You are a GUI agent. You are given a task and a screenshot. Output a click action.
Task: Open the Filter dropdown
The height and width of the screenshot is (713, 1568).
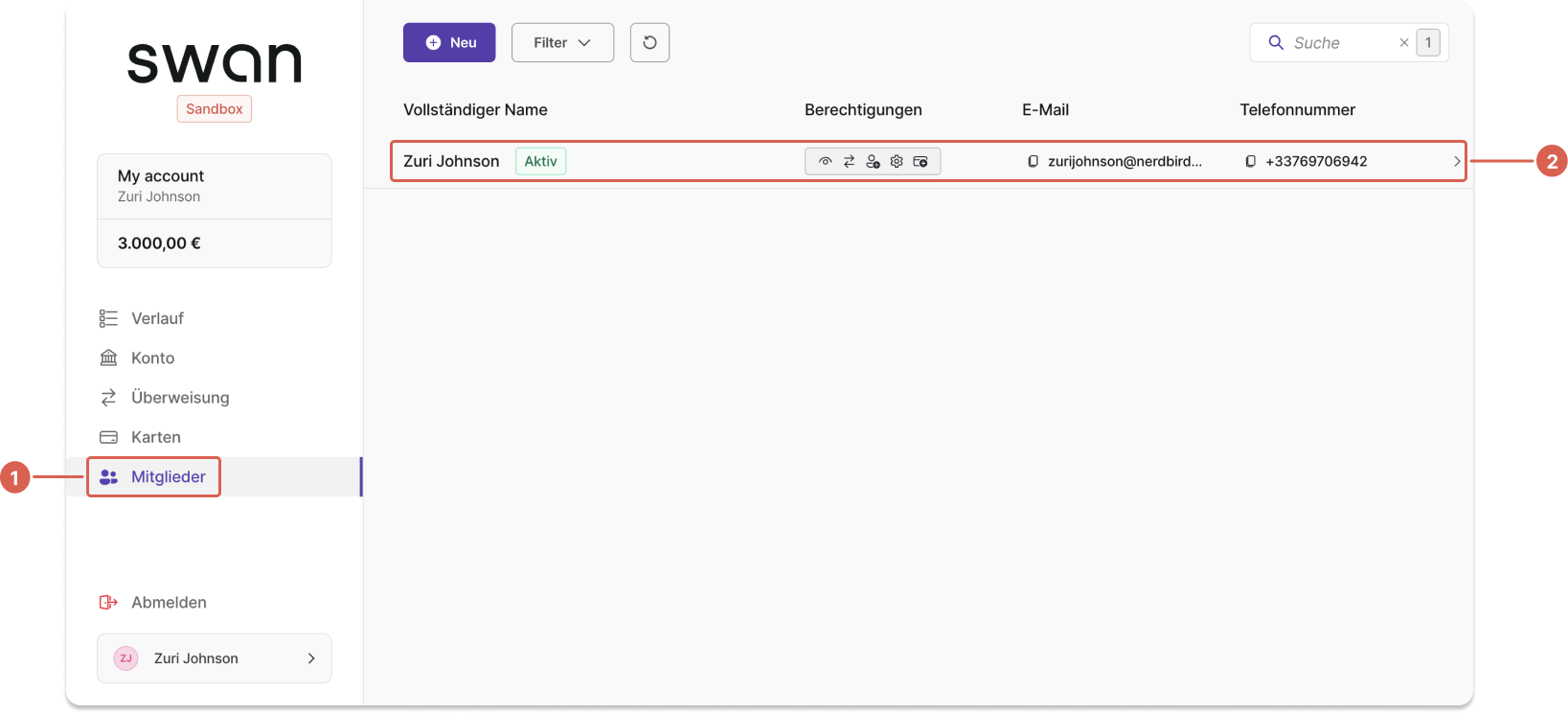(x=562, y=42)
